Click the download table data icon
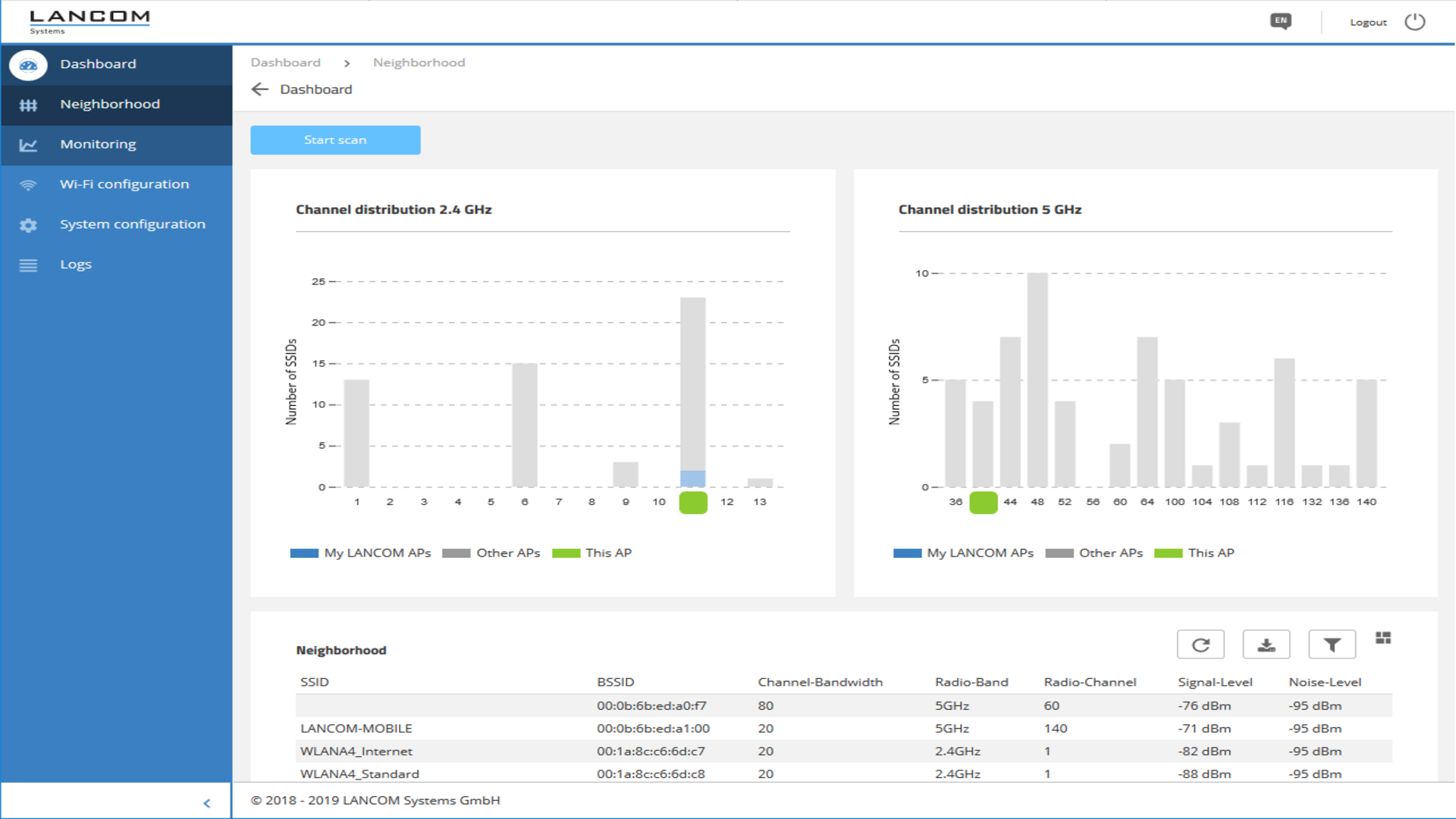Screen dimensions: 1456x819 point(1266,645)
